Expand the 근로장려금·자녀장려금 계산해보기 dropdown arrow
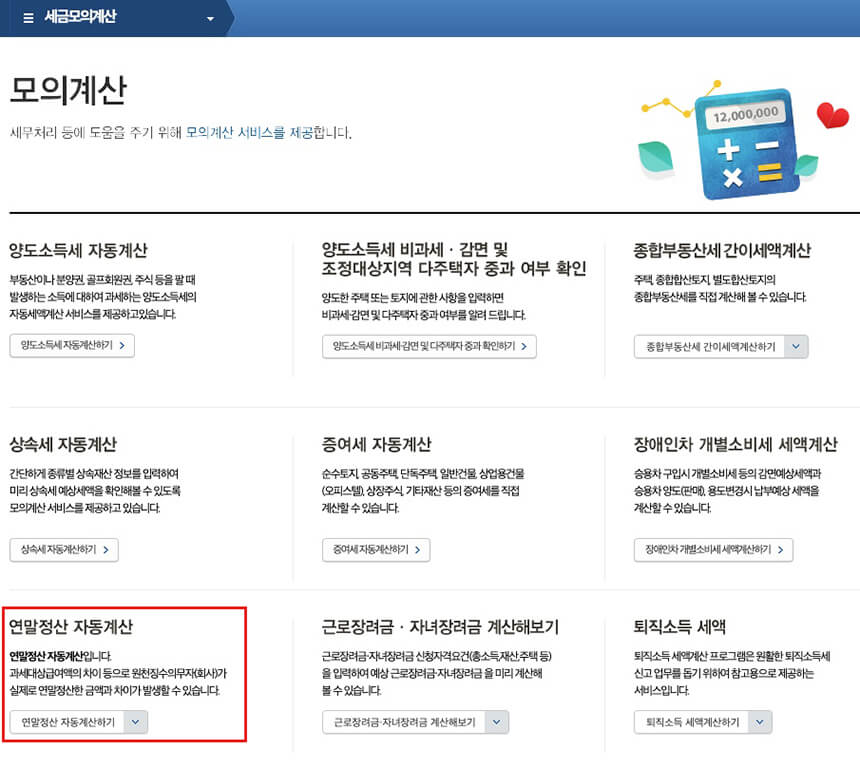 pyautogui.click(x=497, y=722)
